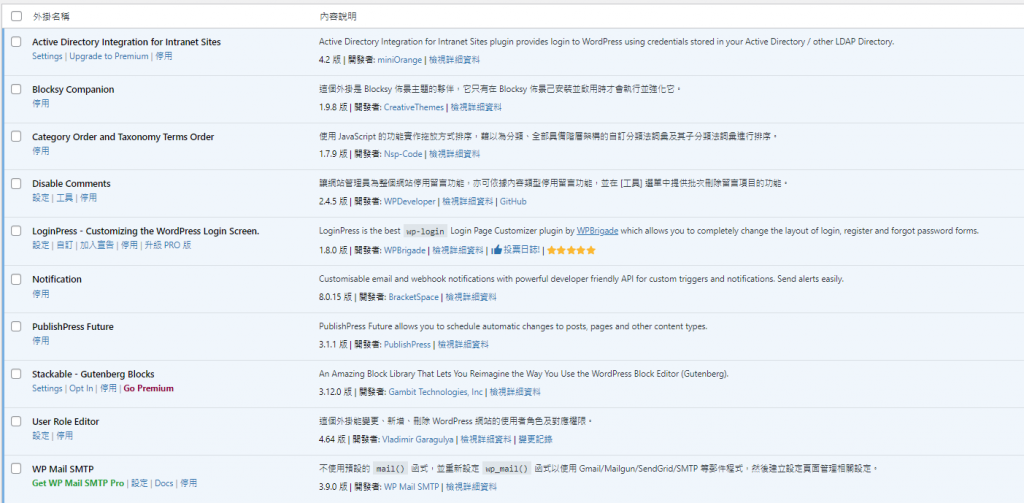Check the PublishPress Future checkbox

(x=16, y=327)
